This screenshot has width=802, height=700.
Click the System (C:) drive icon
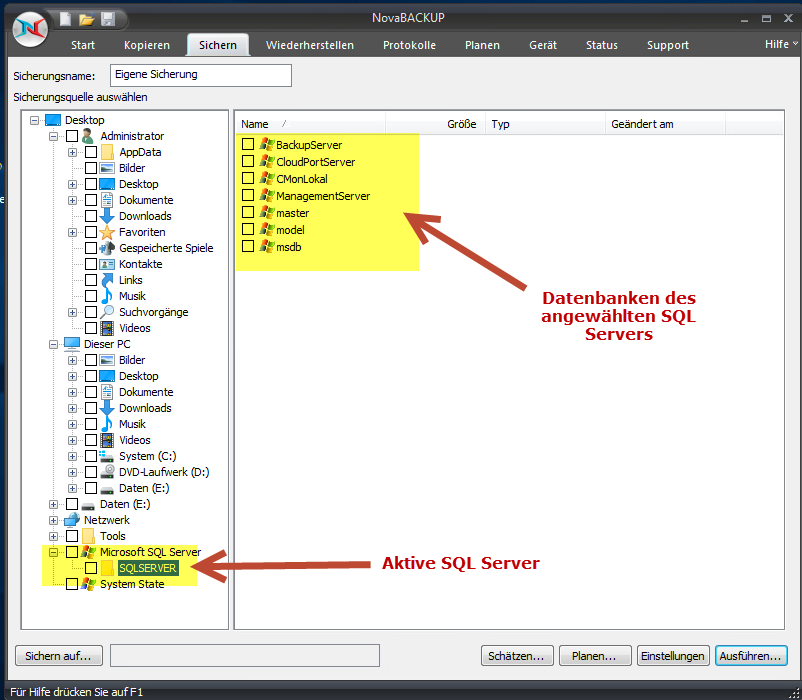pyautogui.click(x=107, y=456)
